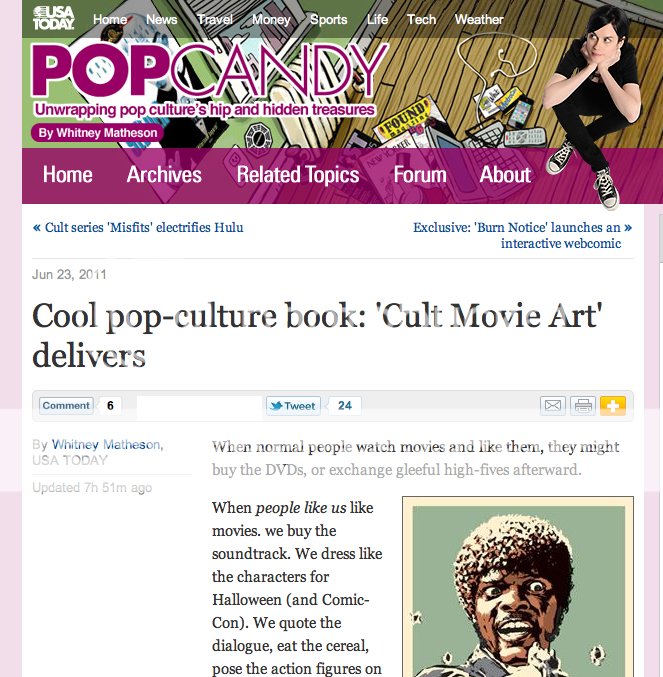
Task: Click the print article printer icon
Action: pyautogui.click(x=583, y=406)
